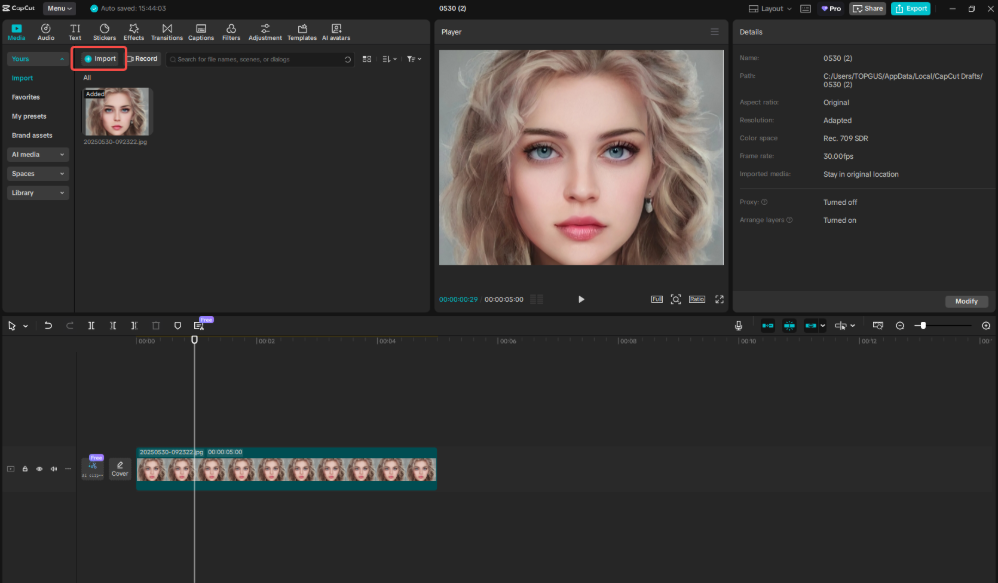Select the pointer selection tool
Screen dimensions: 998x583
point(12,326)
